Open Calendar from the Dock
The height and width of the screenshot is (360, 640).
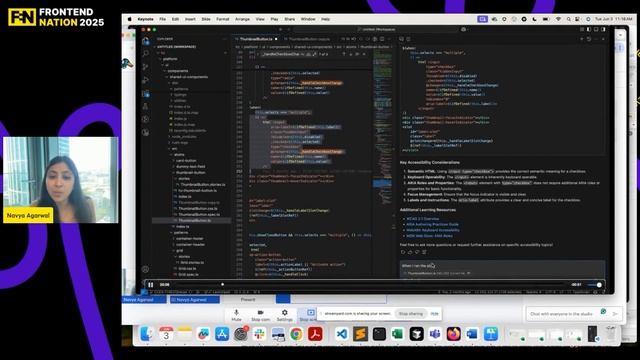pyautogui.click(x=166, y=334)
